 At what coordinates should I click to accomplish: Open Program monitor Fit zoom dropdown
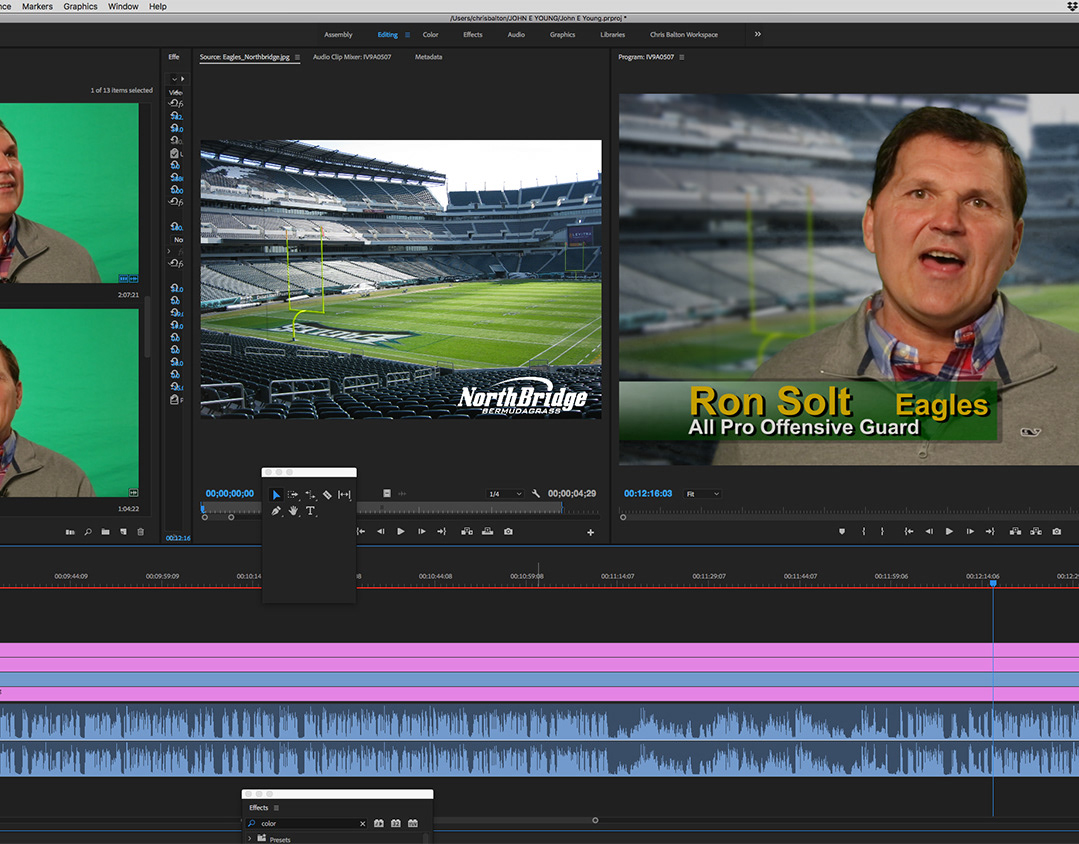click(x=703, y=494)
